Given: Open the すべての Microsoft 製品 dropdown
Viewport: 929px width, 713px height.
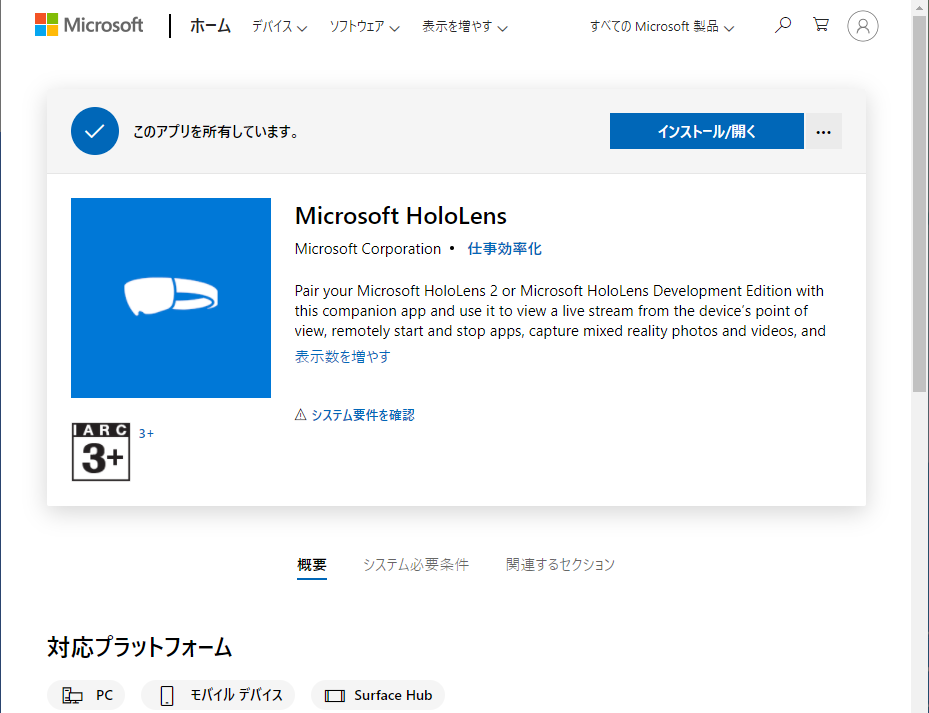Looking at the screenshot, I should coord(661,27).
